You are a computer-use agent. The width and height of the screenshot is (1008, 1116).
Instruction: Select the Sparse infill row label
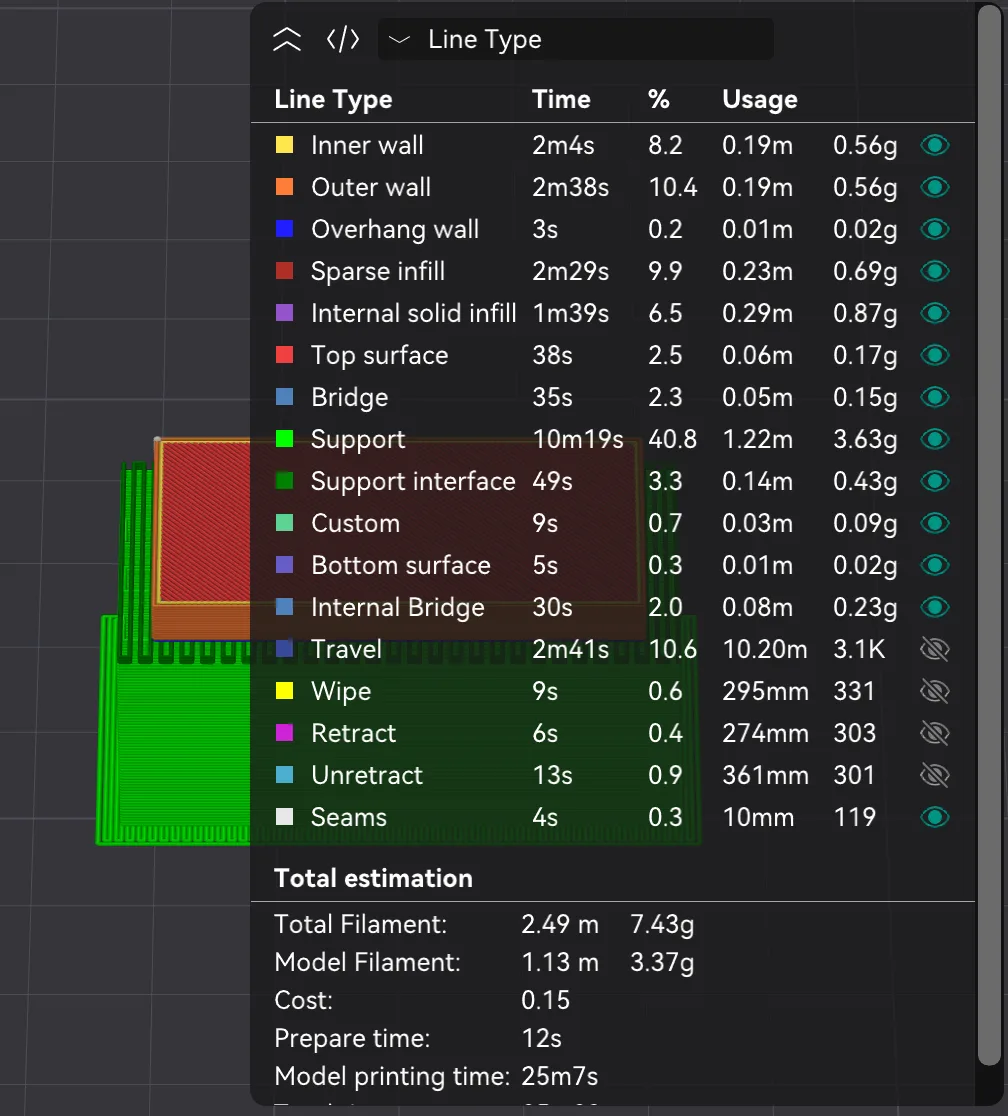click(378, 271)
